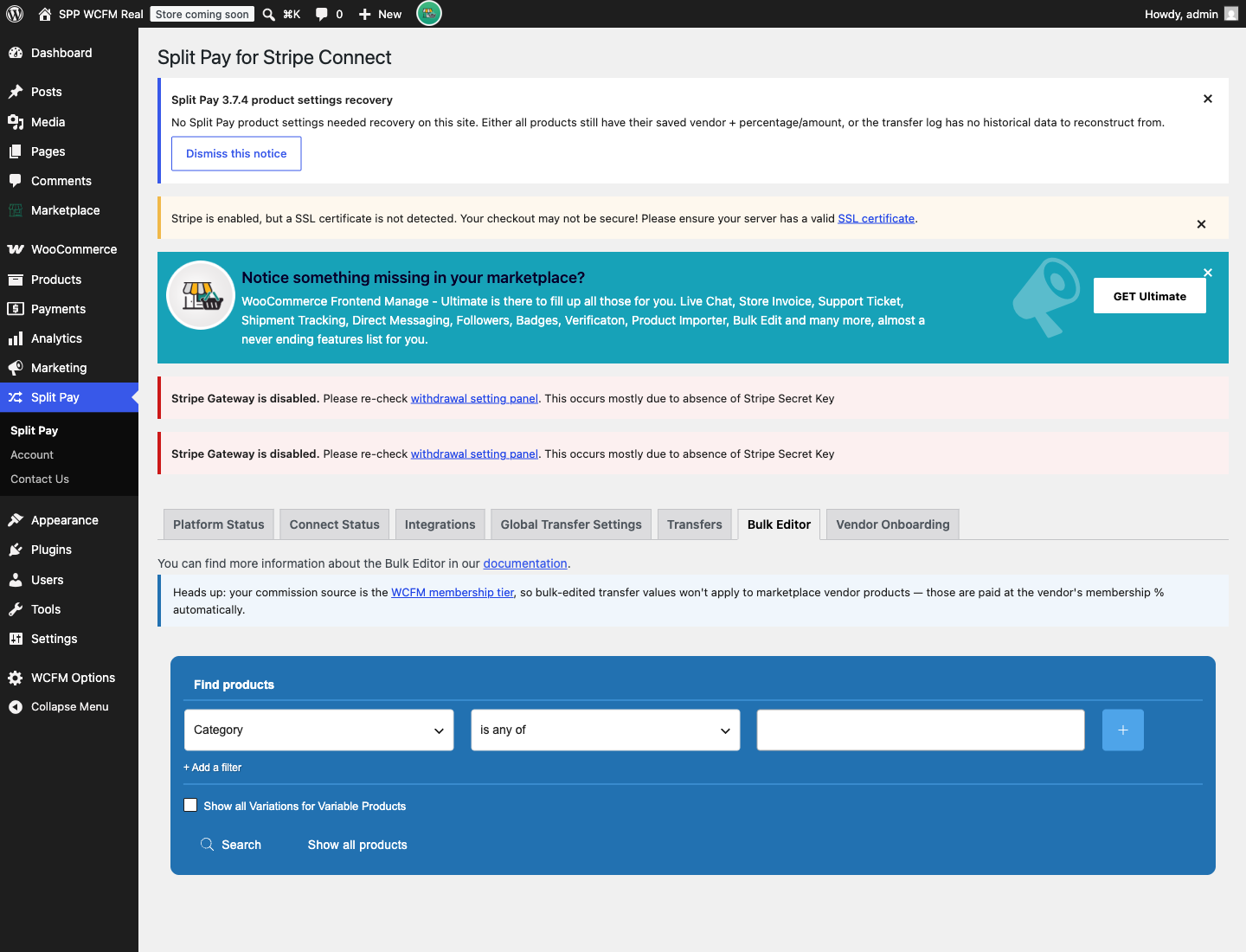
Task: Switch to the Transfers tab
Action: click(695, 524)
